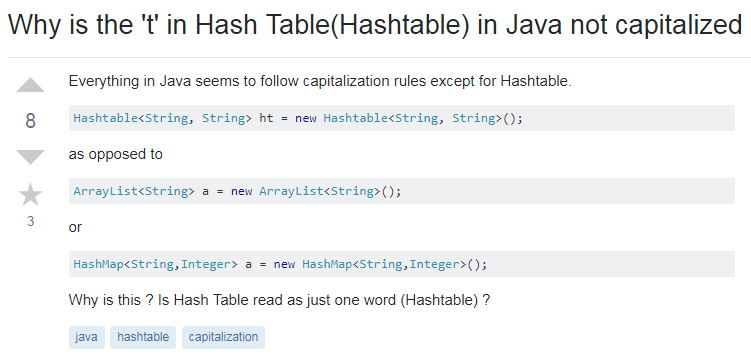Click the favorite count number 3

[x=30, y=221]
